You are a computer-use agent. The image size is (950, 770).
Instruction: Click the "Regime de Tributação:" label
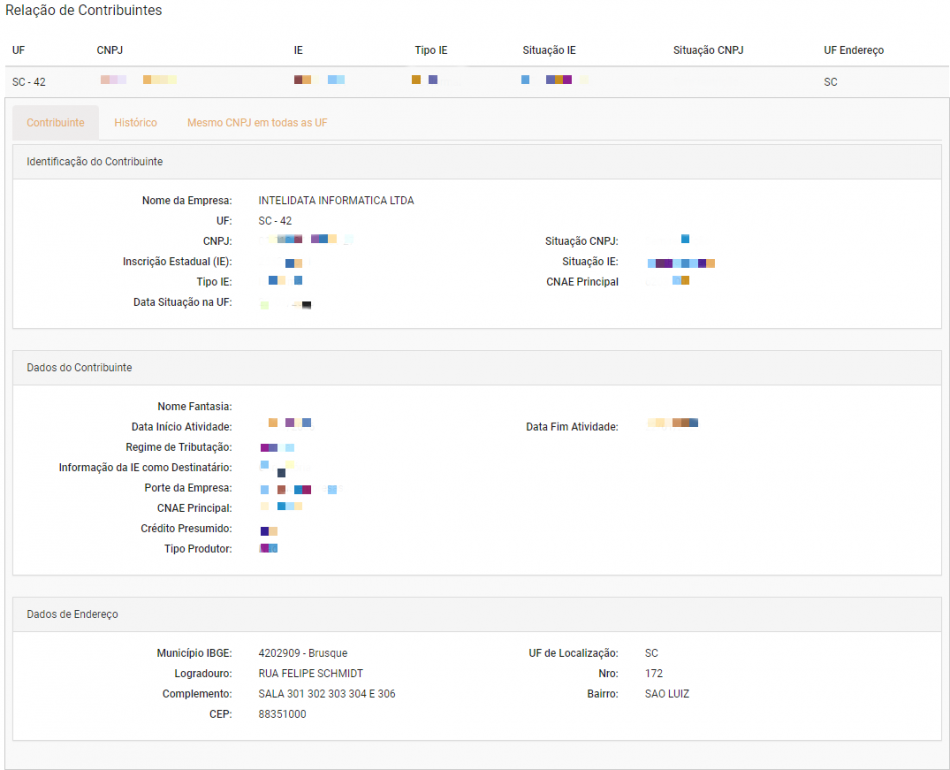point(179,447)
